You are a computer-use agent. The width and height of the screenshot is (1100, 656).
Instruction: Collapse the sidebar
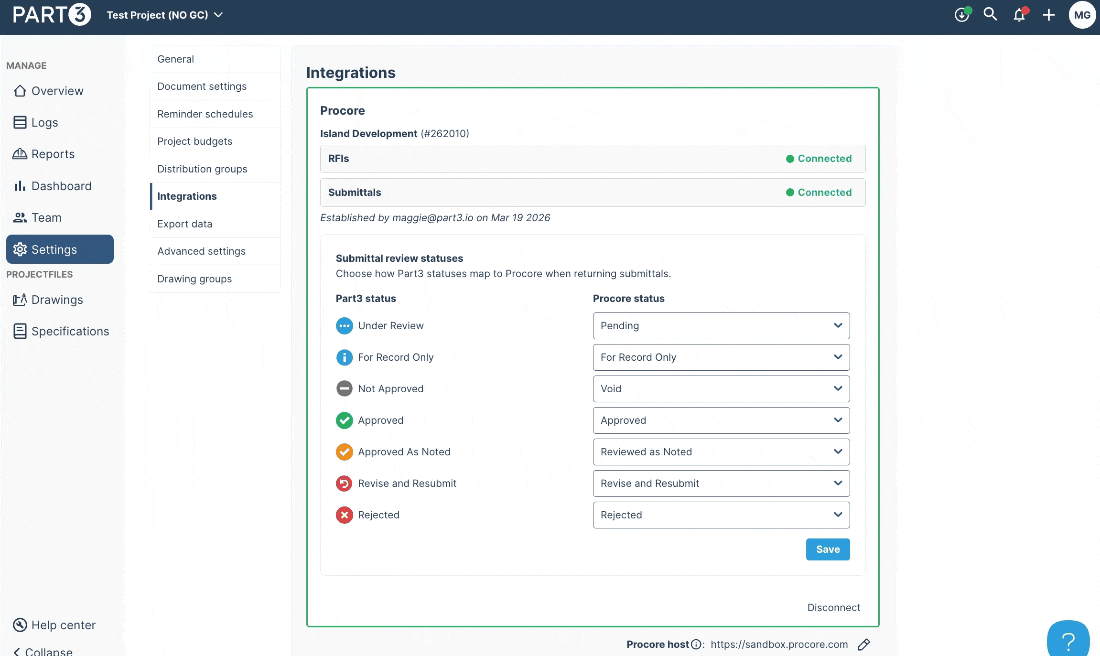click(x=43, y=651)
